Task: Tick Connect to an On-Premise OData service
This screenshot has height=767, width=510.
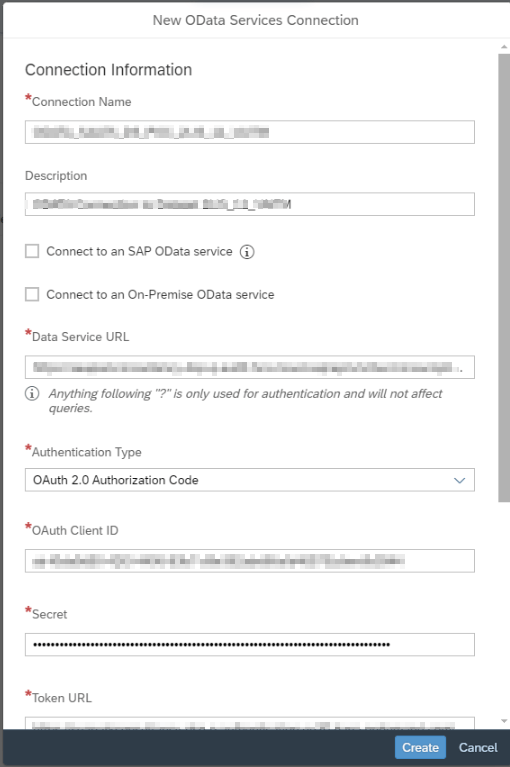Action: [32, 294]
